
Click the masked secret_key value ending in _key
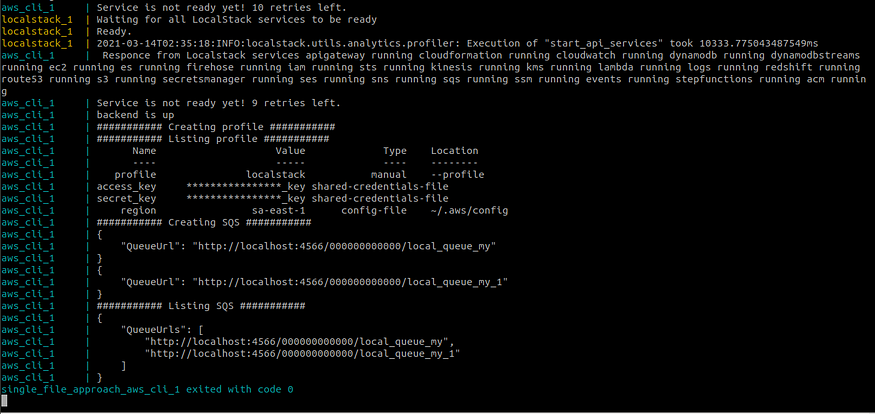point(246,199)
